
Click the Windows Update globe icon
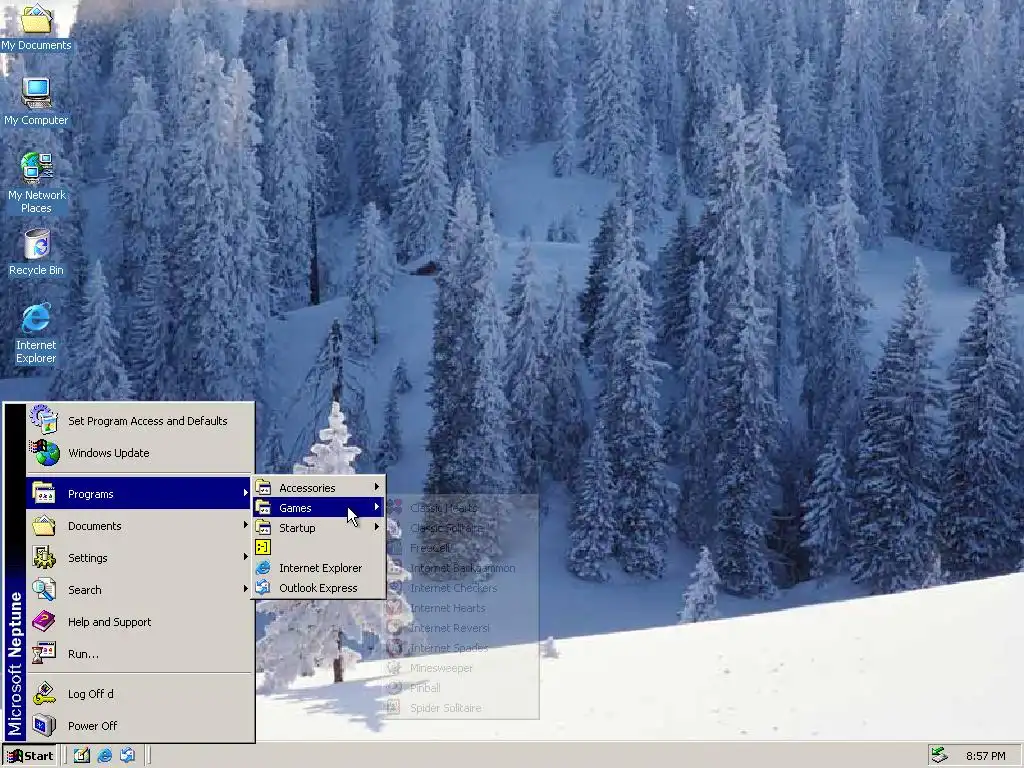(44, 453)
